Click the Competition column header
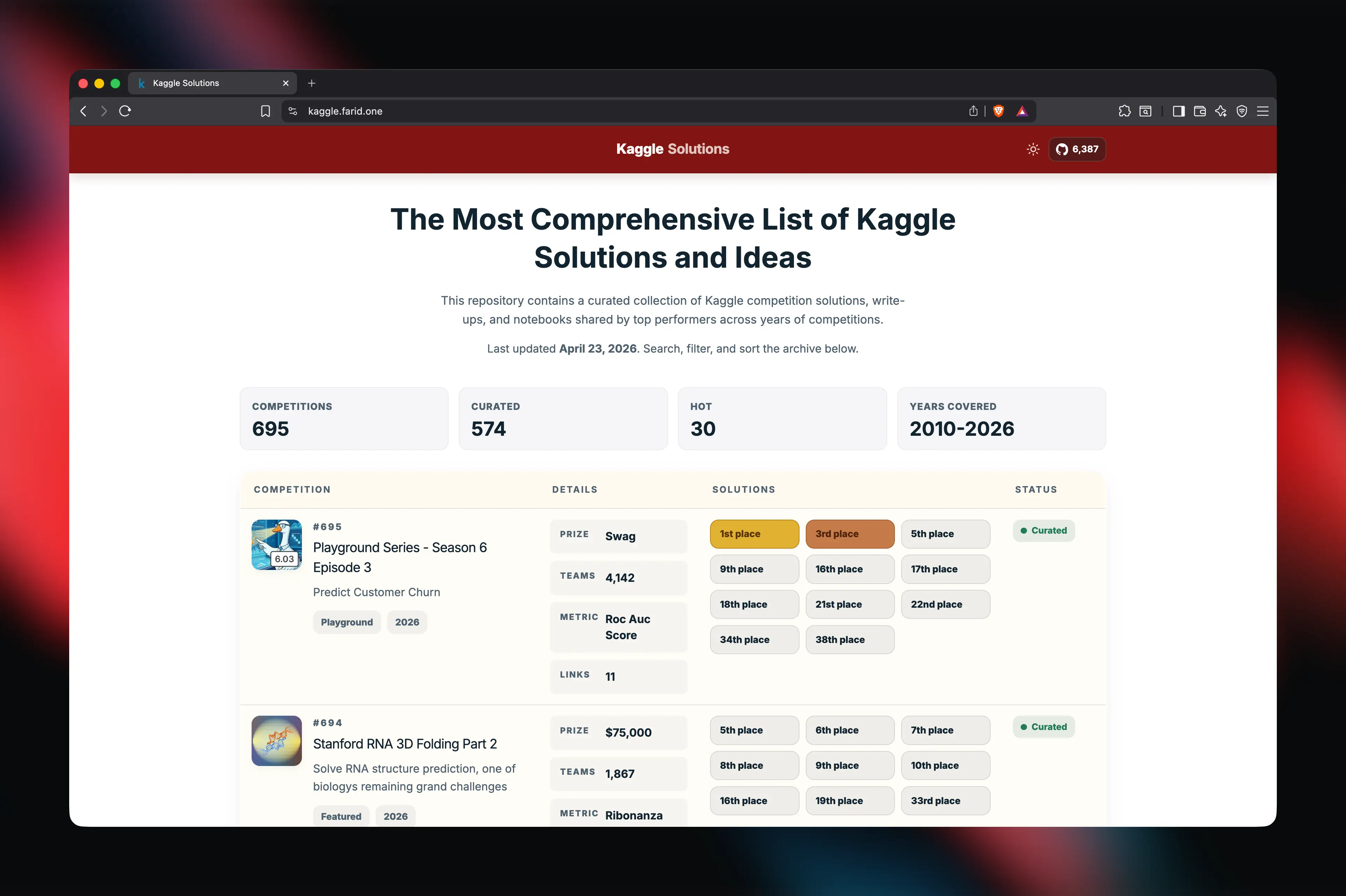This screenshot has height=896, width=1346. coord(292,489)
